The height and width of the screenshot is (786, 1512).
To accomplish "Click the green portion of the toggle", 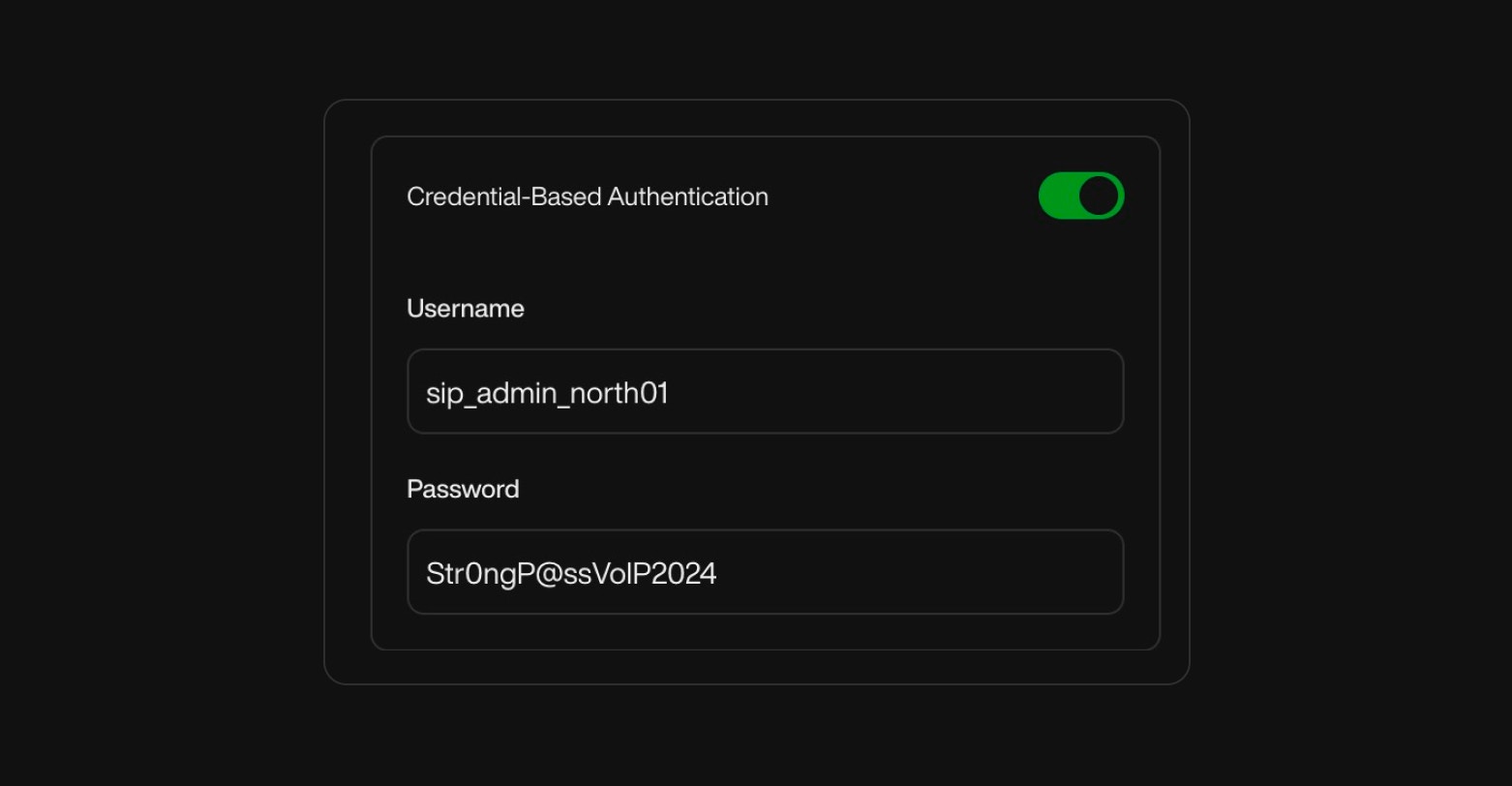I will [1060, 196].
